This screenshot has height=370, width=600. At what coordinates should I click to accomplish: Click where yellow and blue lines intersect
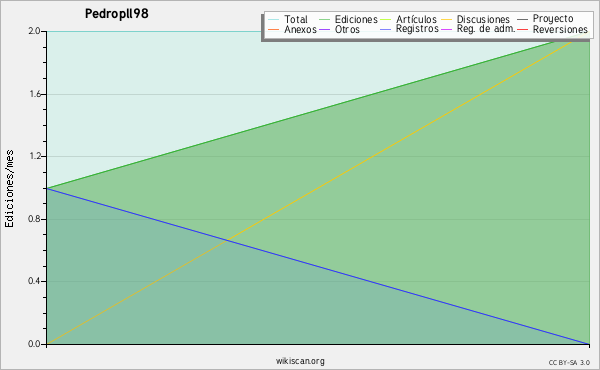[228, 240]
